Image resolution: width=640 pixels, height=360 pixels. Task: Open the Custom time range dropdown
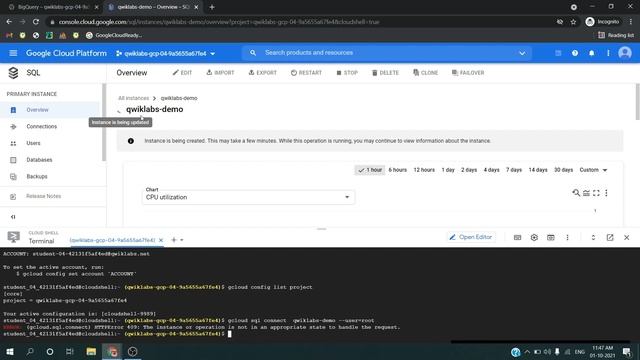(593, 170)
